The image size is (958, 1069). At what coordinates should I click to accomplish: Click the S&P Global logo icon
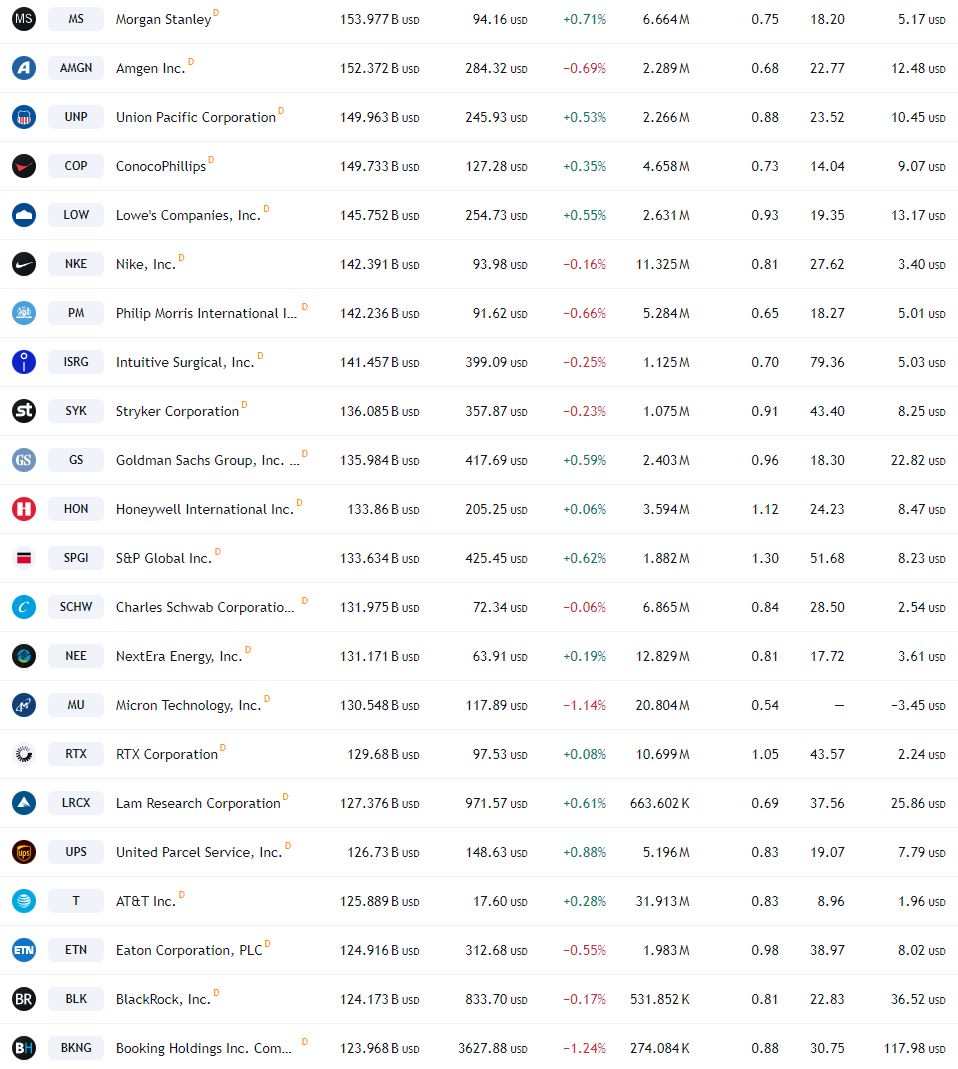(x=24, y=558)
